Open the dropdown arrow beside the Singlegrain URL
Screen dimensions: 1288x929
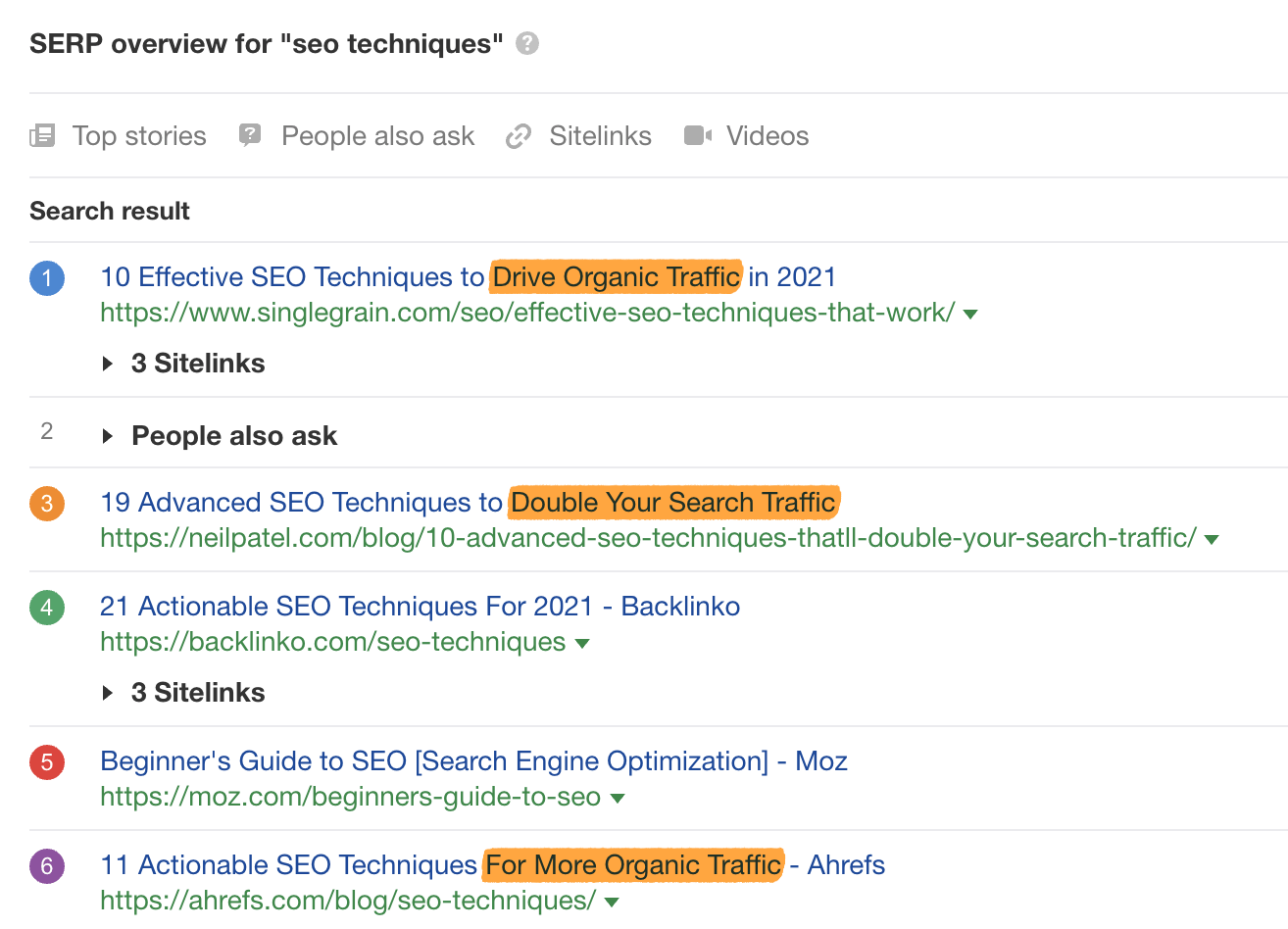coord(969,314)
